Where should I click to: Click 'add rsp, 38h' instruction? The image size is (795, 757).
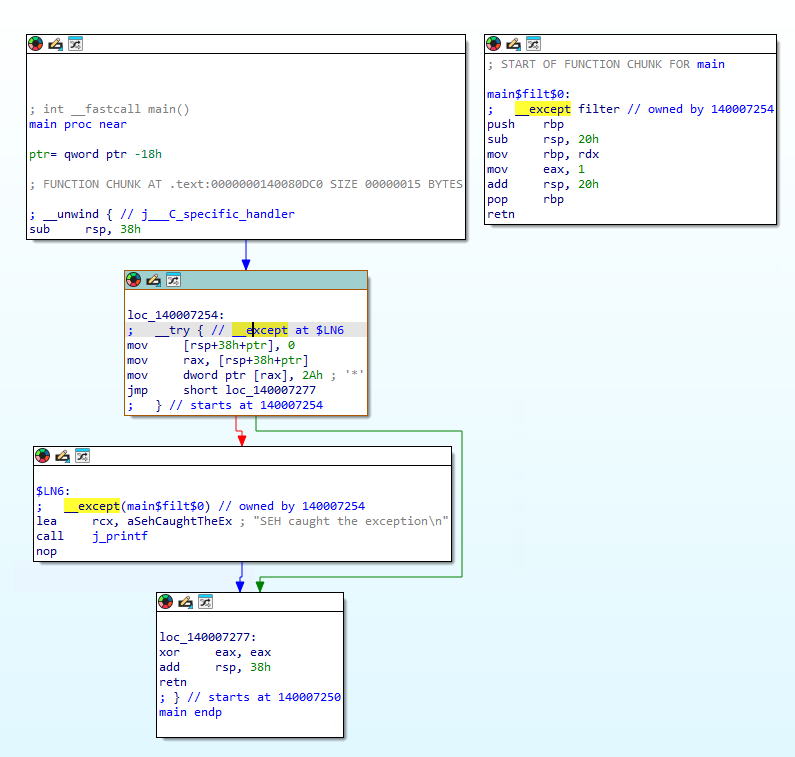[x=215, y=667]
